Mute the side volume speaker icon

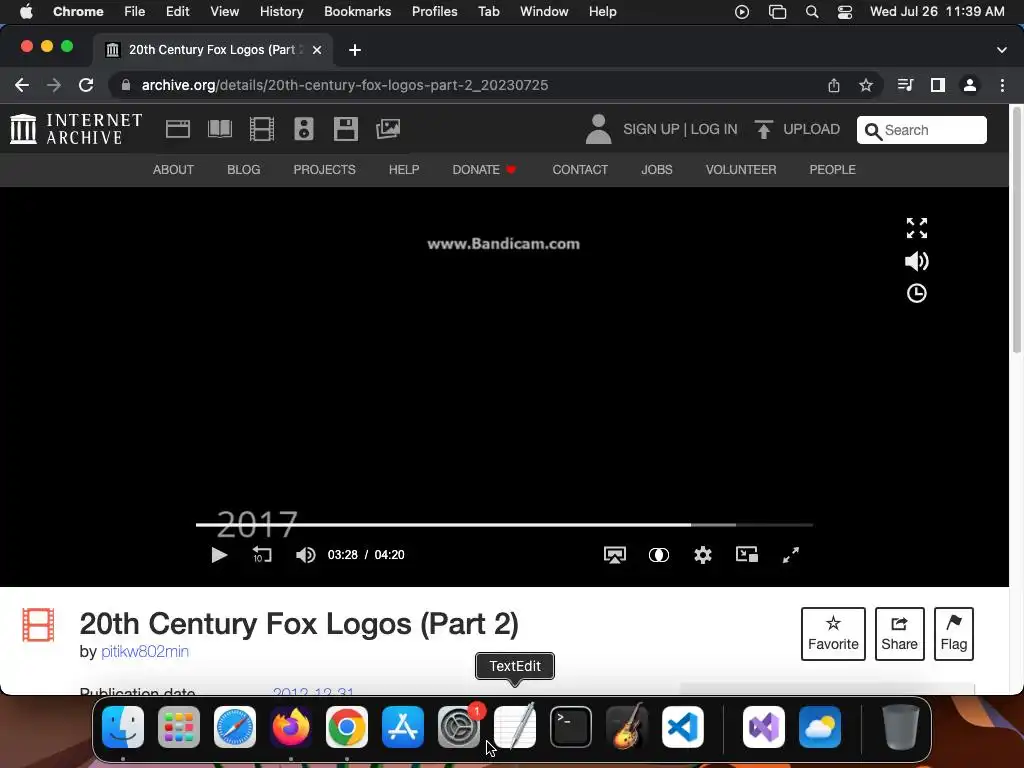(x=917, y=261)
